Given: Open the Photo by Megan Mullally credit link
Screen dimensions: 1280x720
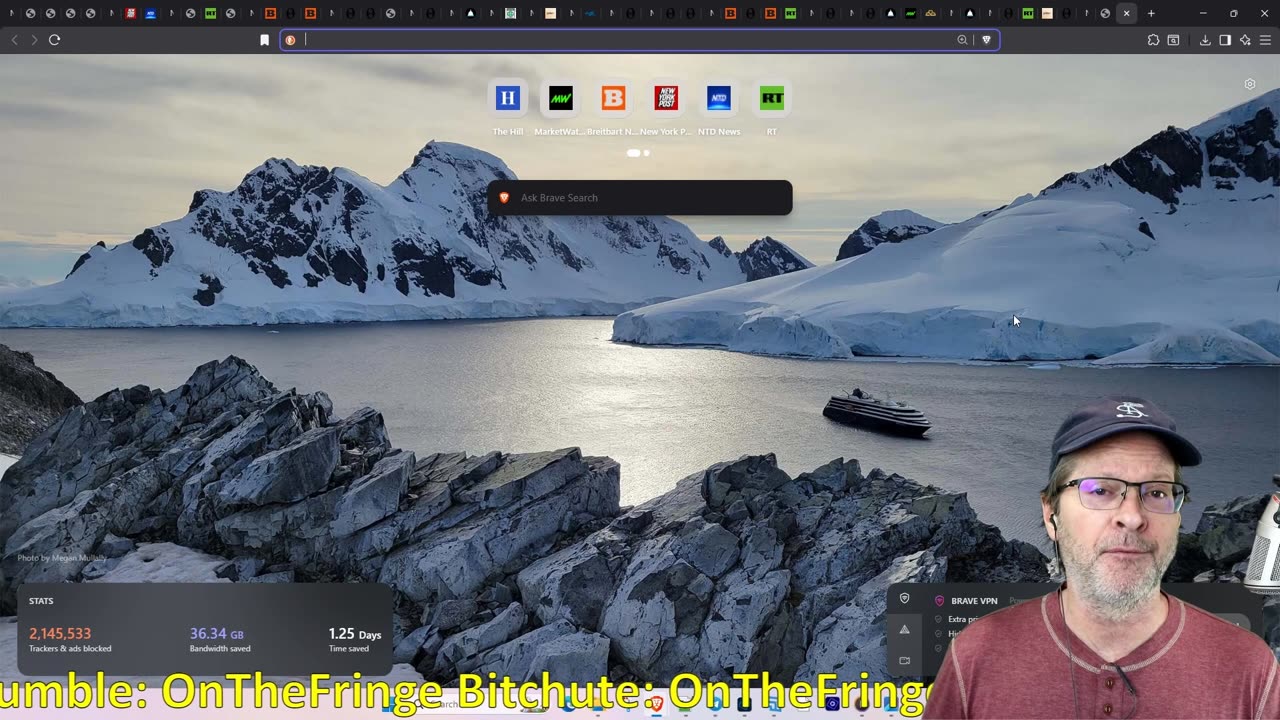Looking at the screenshot, I should tap(62, 558).
